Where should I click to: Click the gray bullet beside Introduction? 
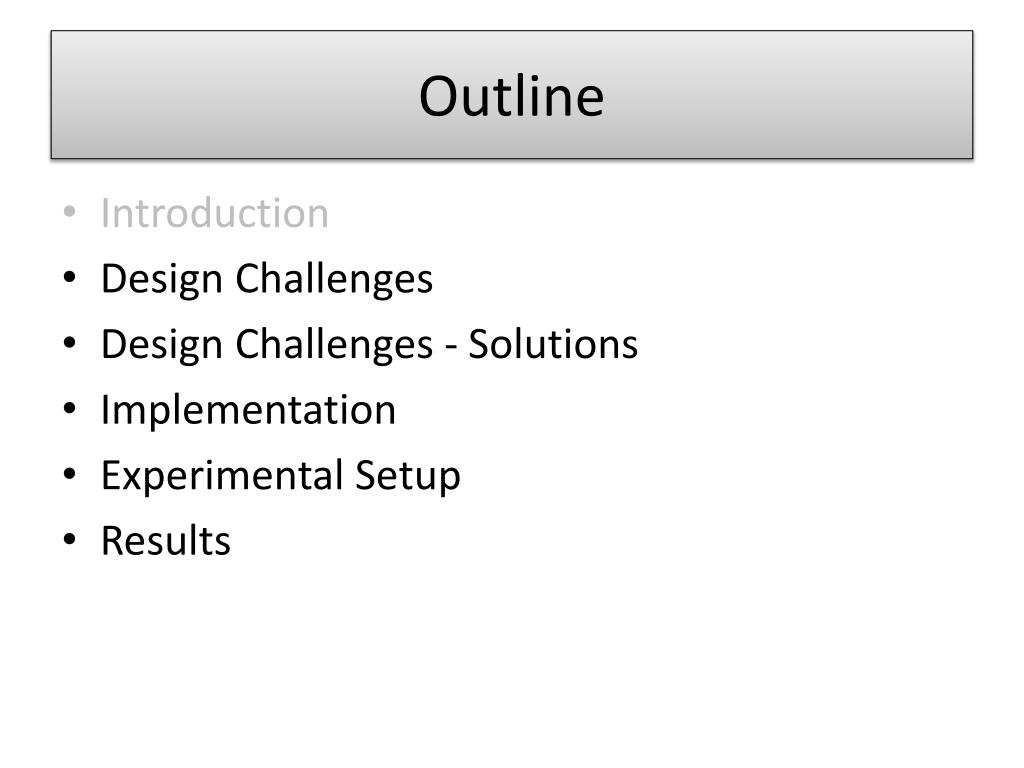[69, 212]
